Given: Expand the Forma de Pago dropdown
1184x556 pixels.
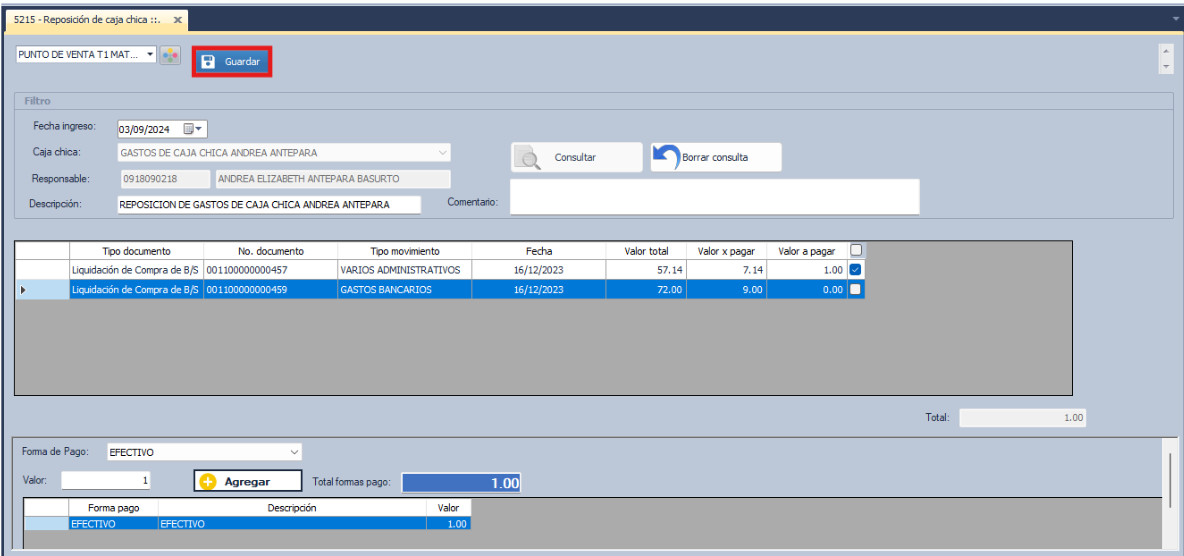Looking at the screenshot, I should pyautogui.click(x=294, y=452).
